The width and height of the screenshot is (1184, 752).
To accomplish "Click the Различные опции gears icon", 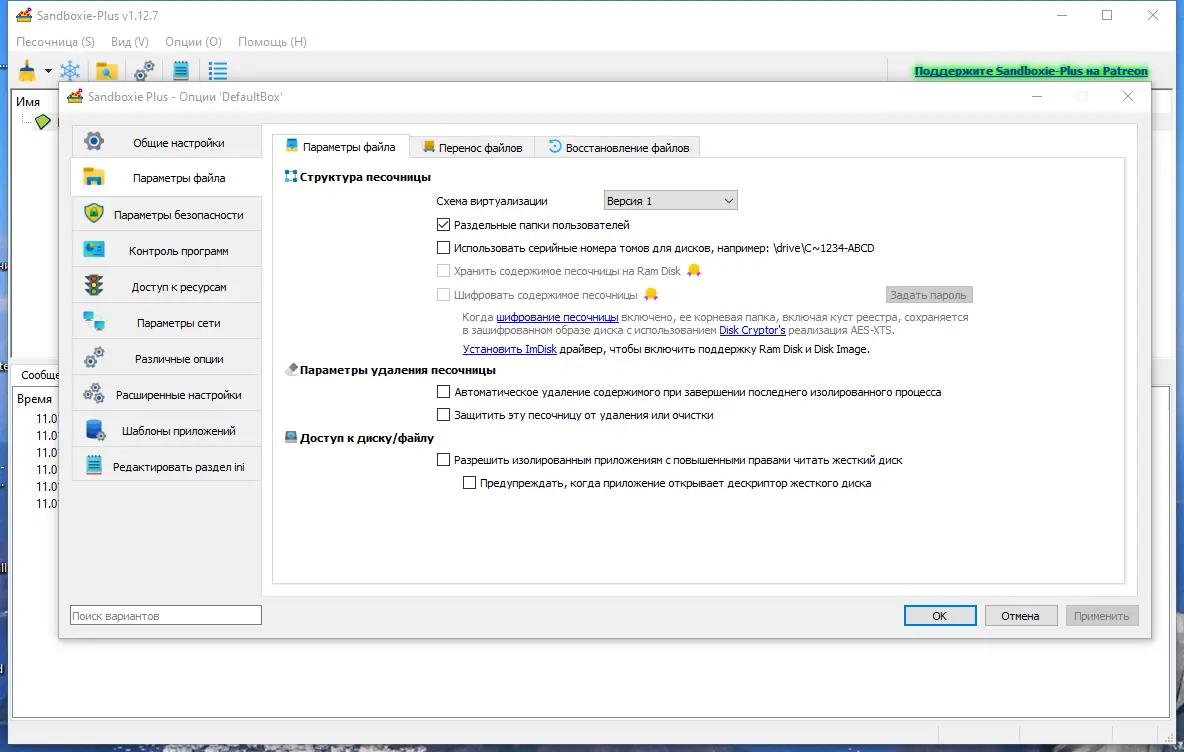I will [94, 358].
